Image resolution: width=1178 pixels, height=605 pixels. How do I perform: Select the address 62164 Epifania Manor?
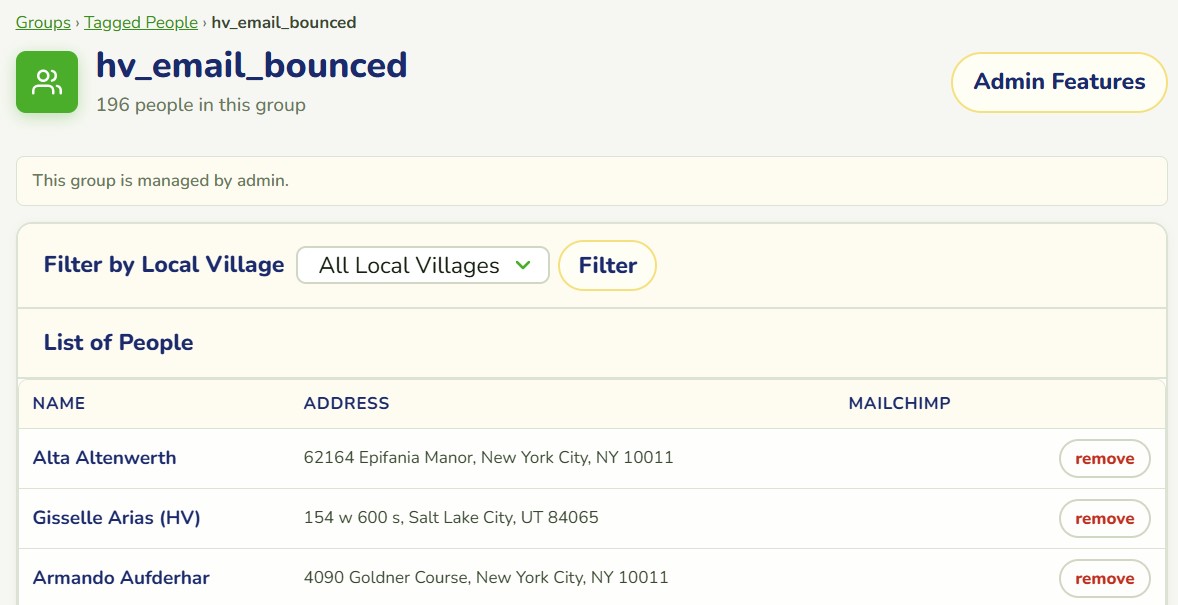tap(488, 458)
